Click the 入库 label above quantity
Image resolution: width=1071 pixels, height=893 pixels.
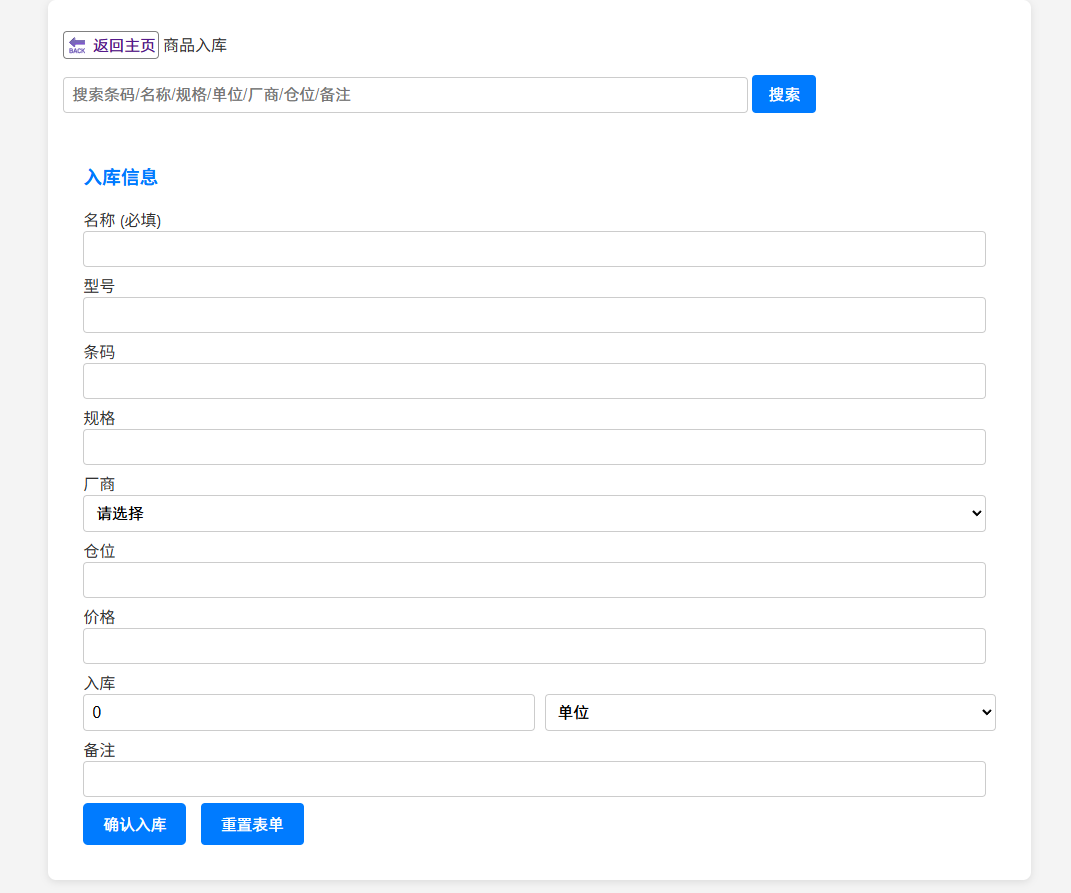click(99, 683)
